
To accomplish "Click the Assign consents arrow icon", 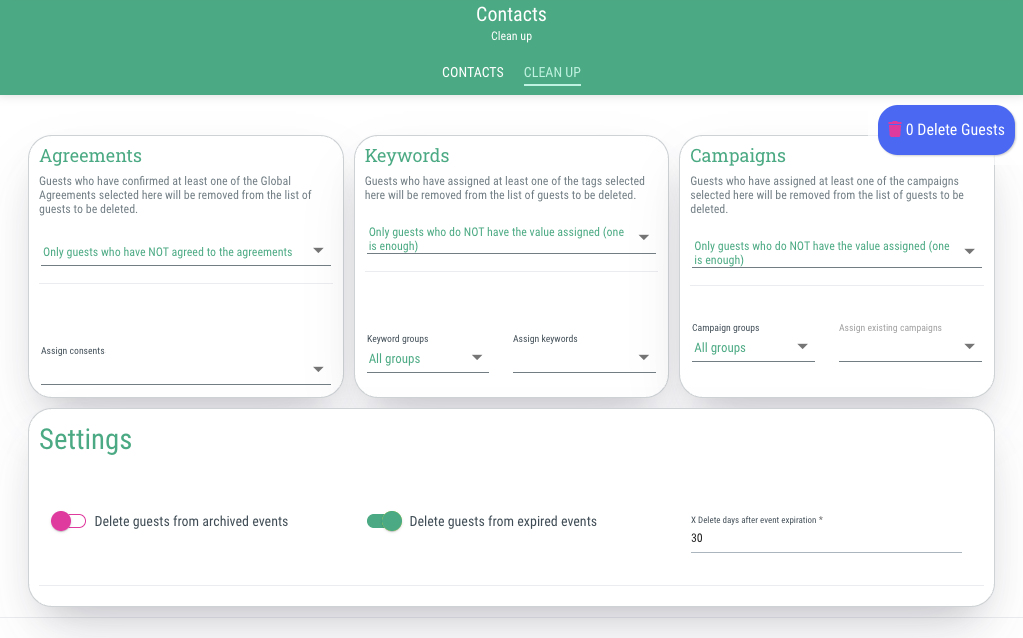I will [x=318, y=369].
